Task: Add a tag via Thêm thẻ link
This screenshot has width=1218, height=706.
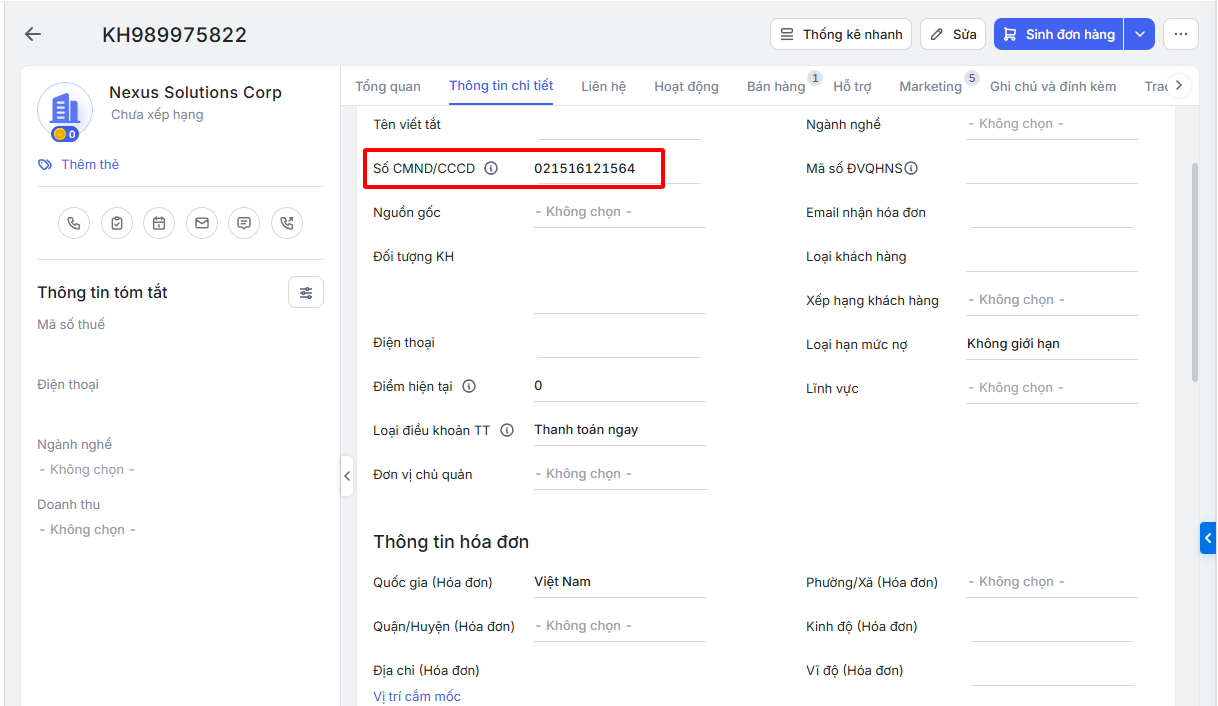Action: [90, 165]
